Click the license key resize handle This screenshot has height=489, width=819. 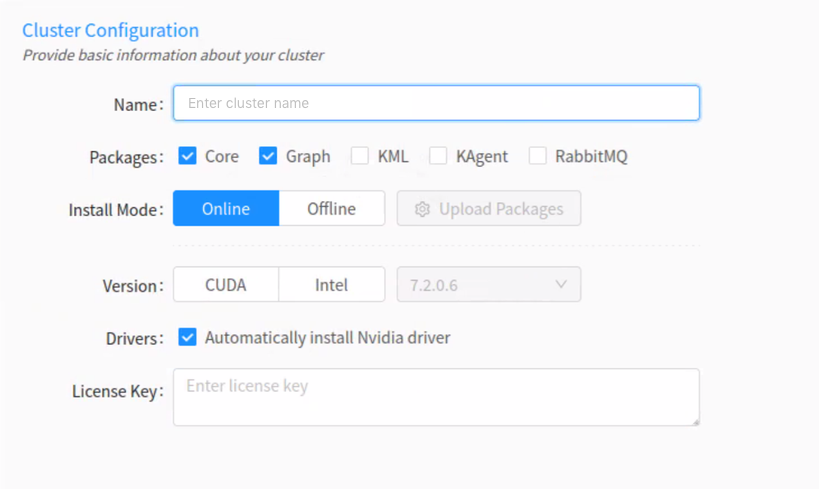point(695,422)
